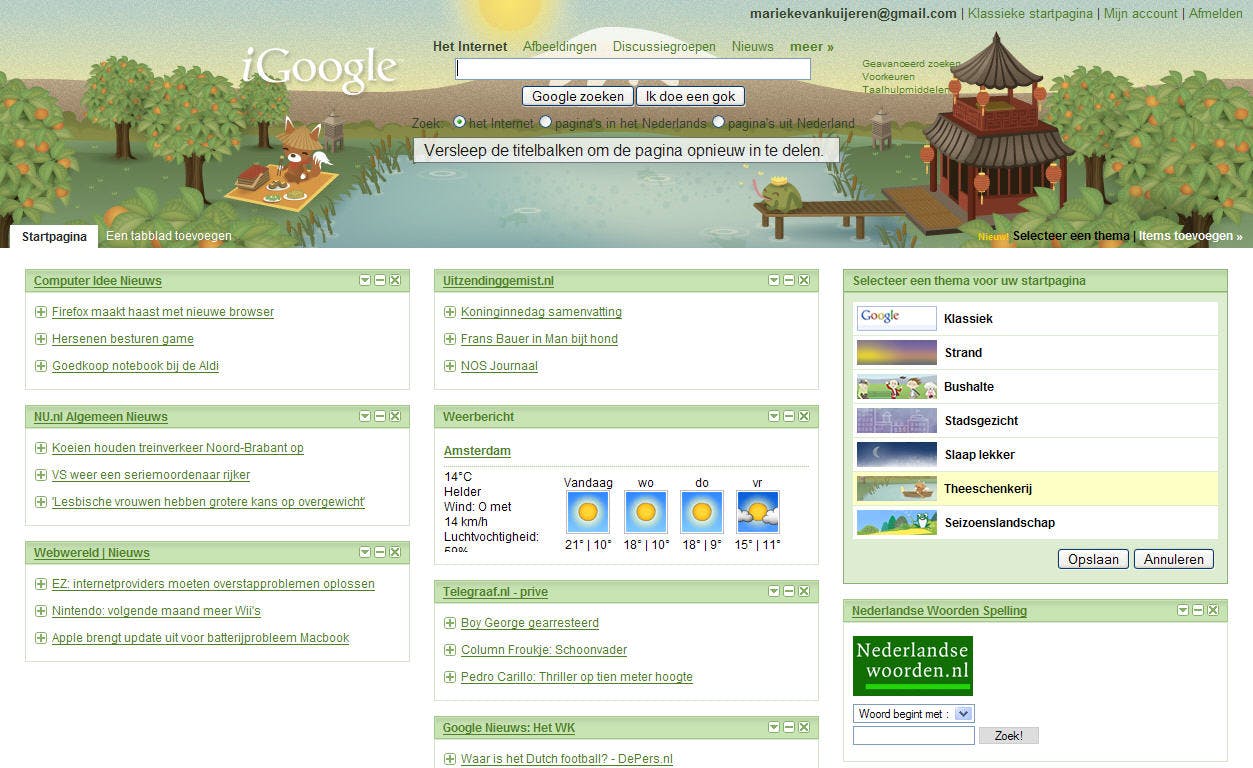Open Discussiegroepen search category
The image size is (1253, 768).
664,46
